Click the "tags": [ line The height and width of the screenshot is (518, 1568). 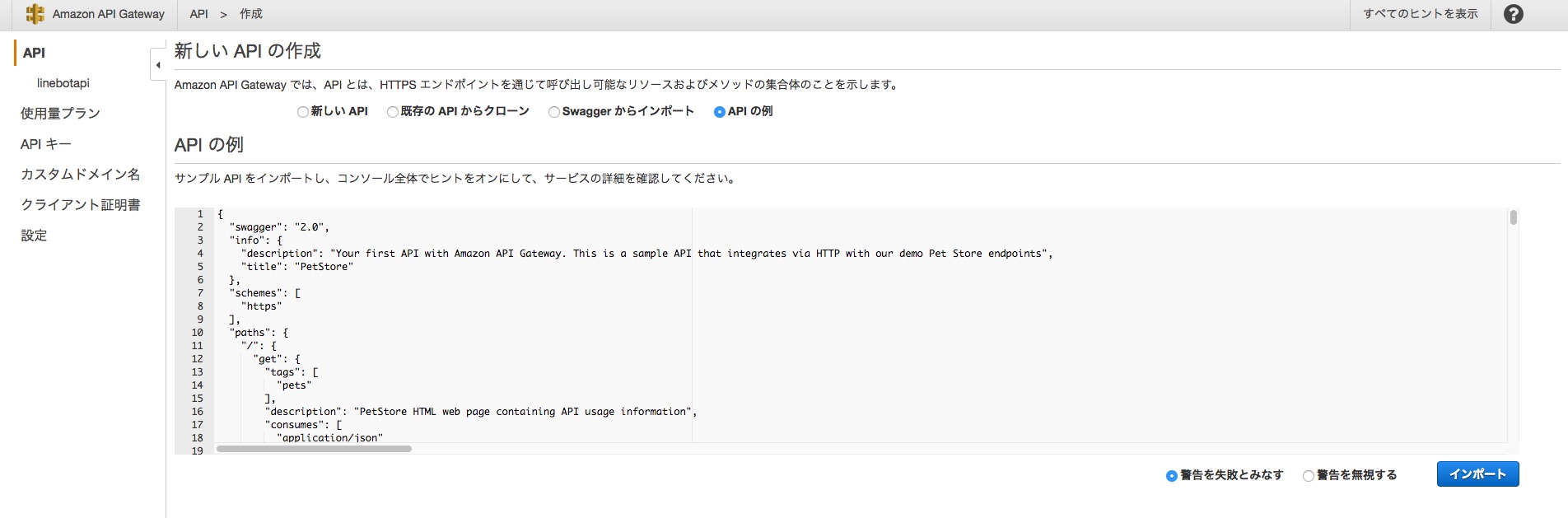coord(292,372)
